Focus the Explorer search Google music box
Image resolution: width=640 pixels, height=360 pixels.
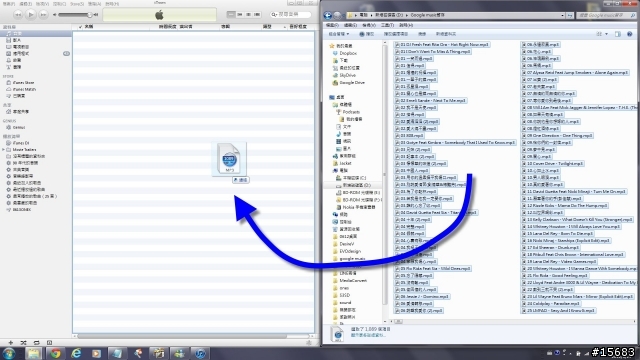point(607,16)
